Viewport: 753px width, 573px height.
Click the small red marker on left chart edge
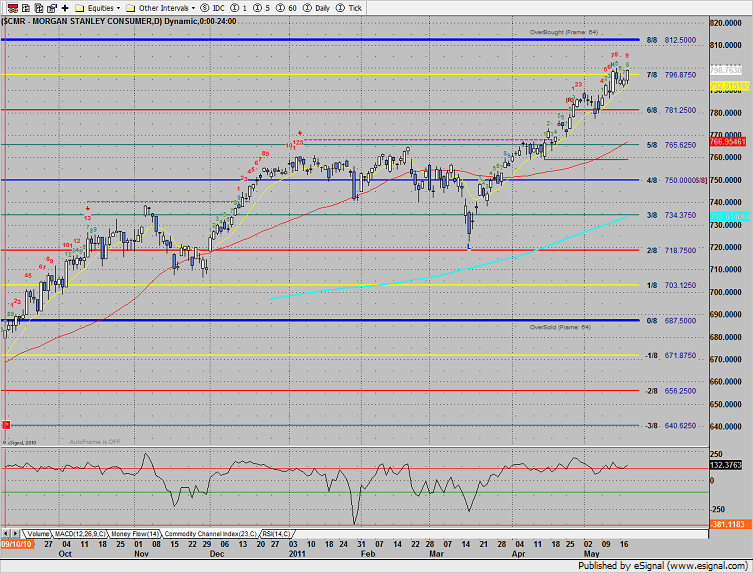pos(6,425)
